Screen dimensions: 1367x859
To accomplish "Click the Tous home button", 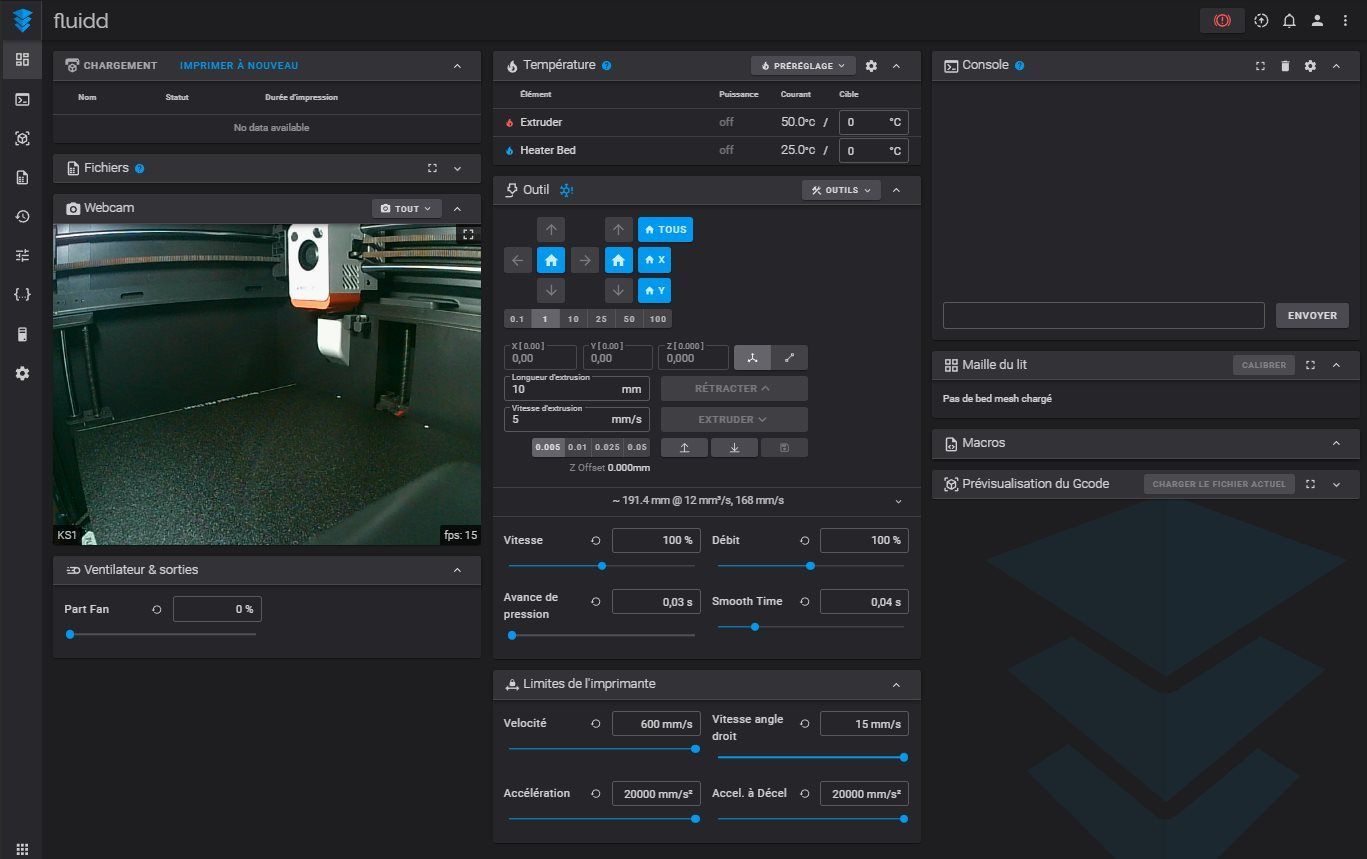I will (665, 229).
